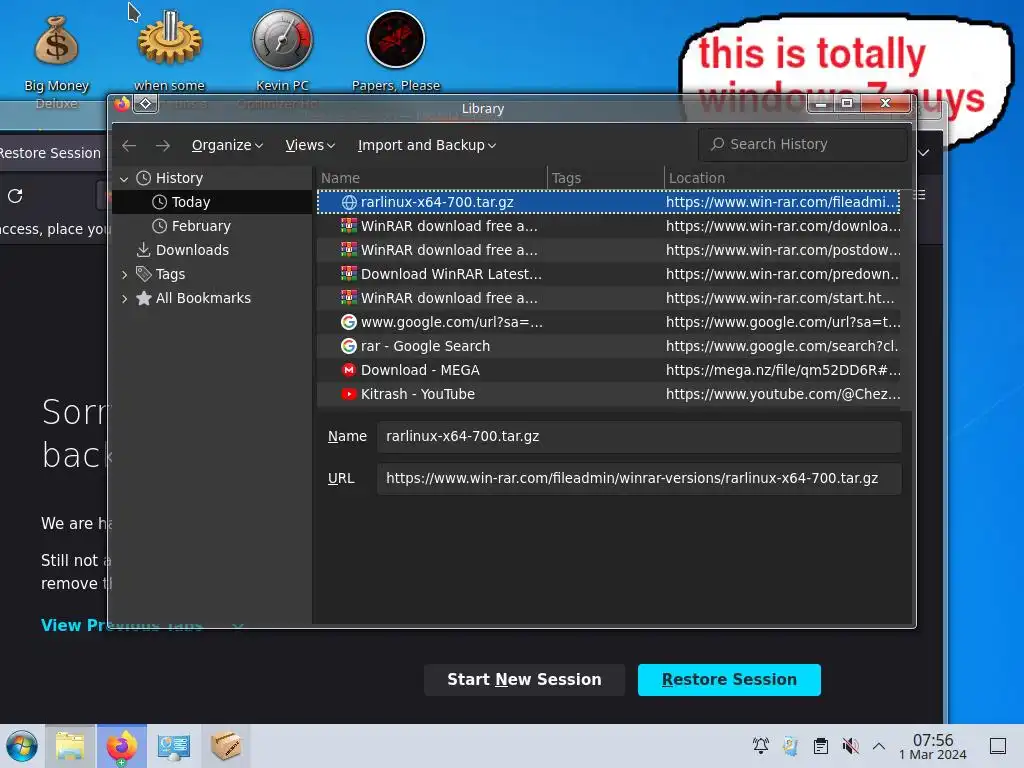This screenshot has height=768, width=1024.
Task: Click Restore Session button
Action: coord(729,680)
